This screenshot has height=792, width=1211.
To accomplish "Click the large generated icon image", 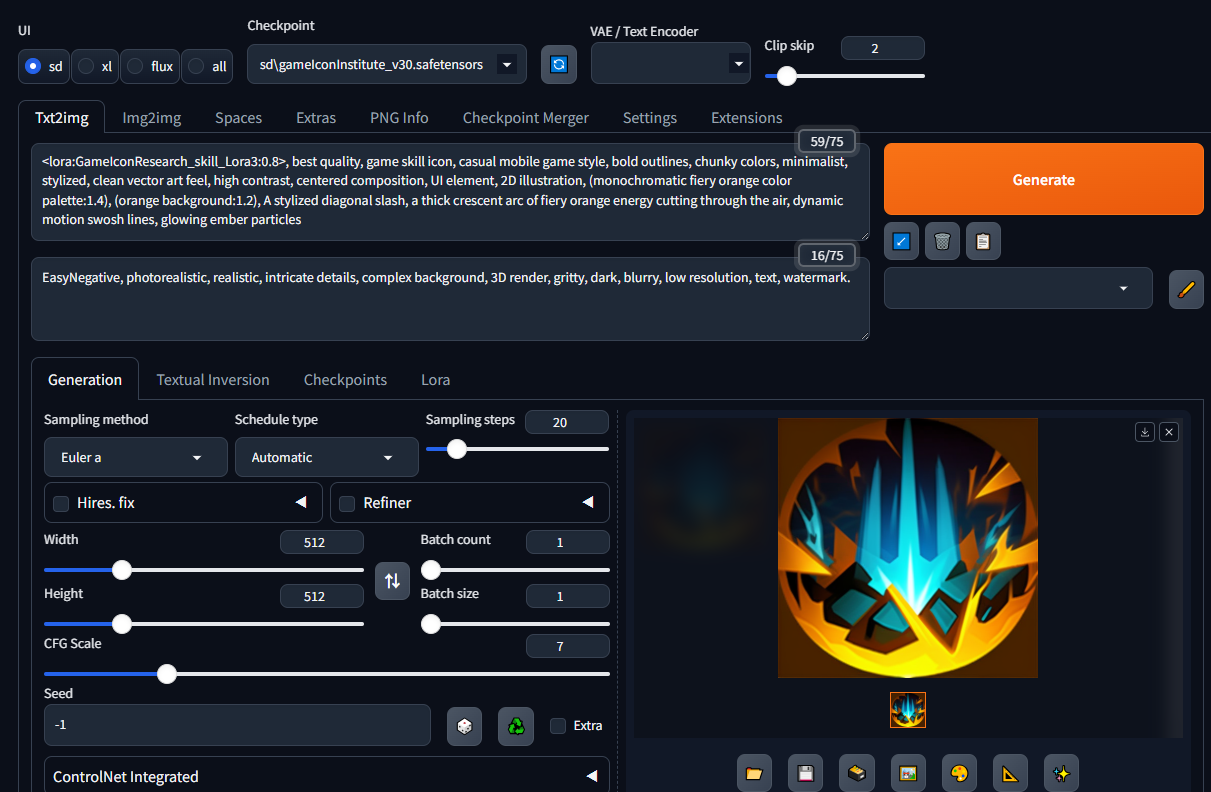I will click(908, 548).
